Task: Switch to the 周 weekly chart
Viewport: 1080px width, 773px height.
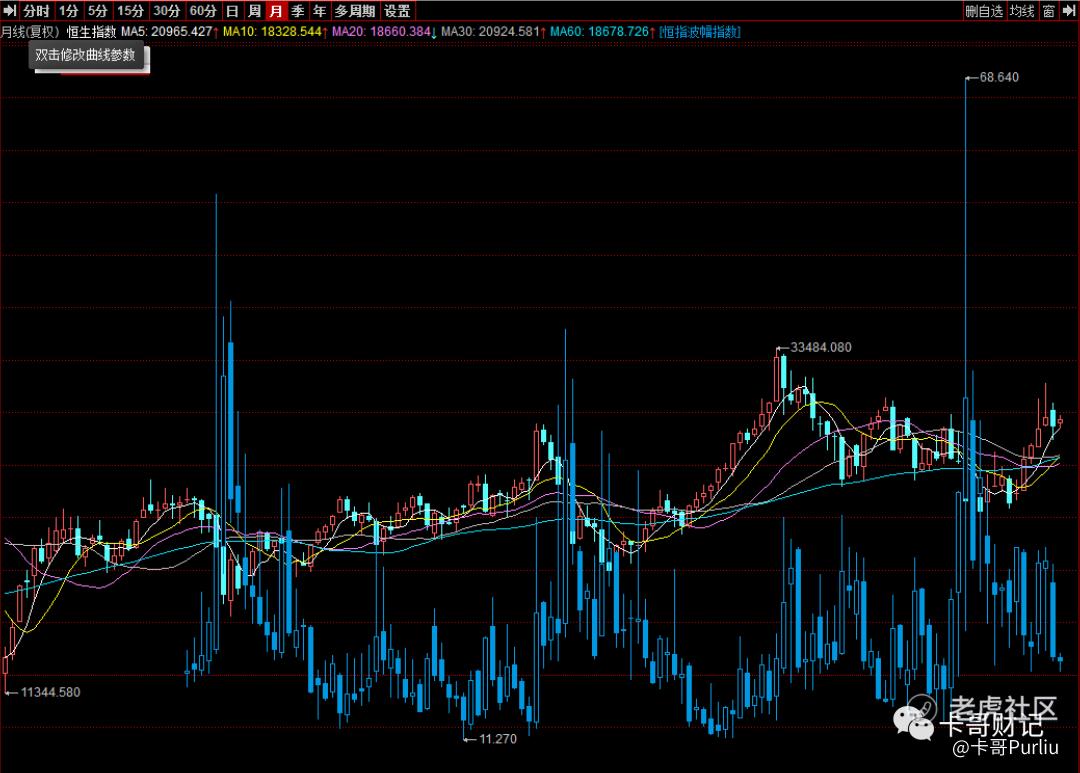Action: point(255,10)
